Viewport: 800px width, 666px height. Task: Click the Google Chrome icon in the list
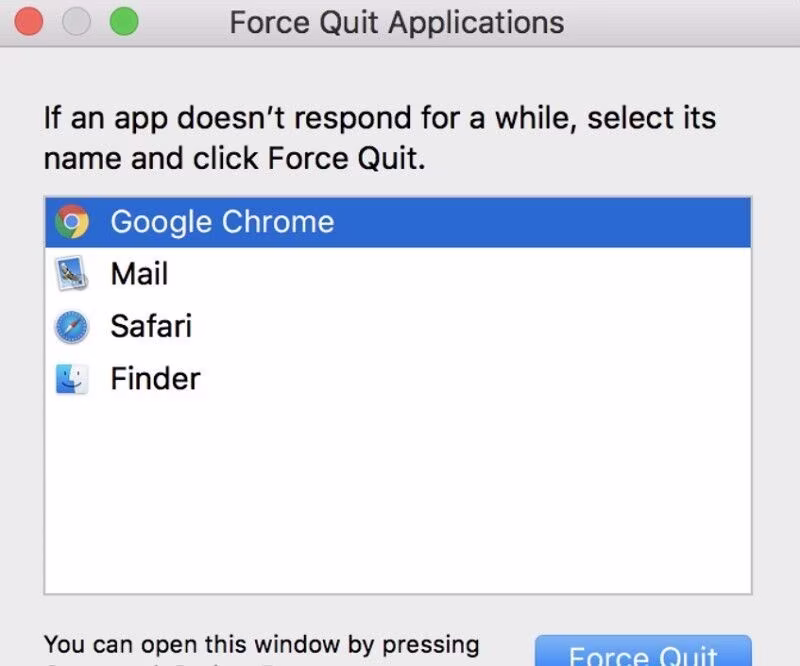73,222
